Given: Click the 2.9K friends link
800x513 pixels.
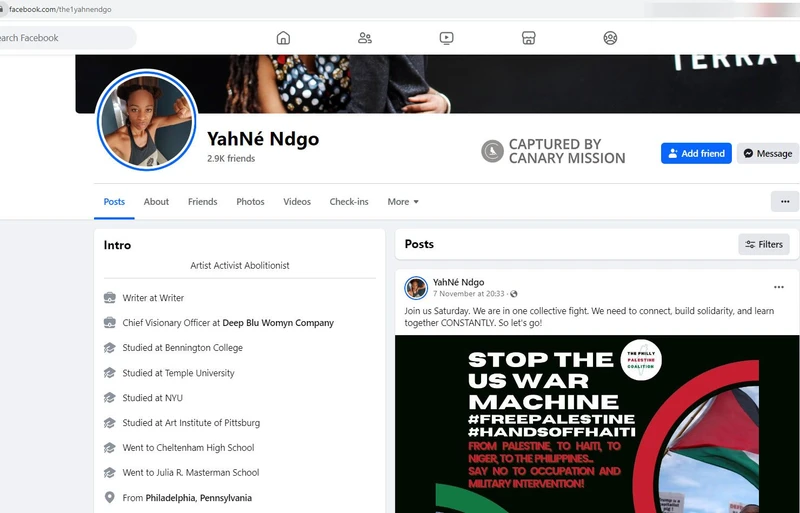Looking at the screenshot, I should (231, 158).
